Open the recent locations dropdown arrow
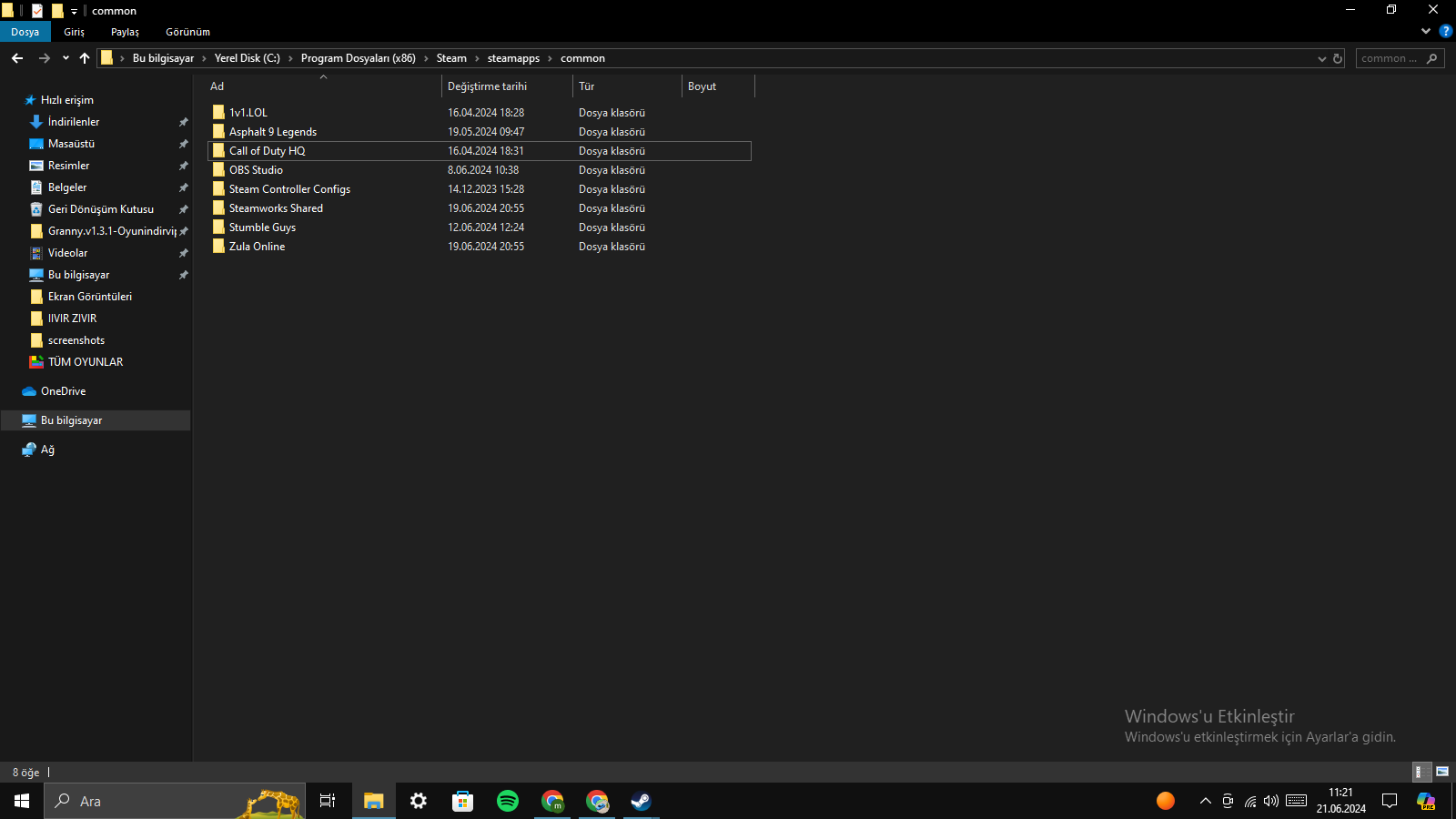Image resolution: width=1456 pixels, height=819 pixels. (x=66, y=58)
